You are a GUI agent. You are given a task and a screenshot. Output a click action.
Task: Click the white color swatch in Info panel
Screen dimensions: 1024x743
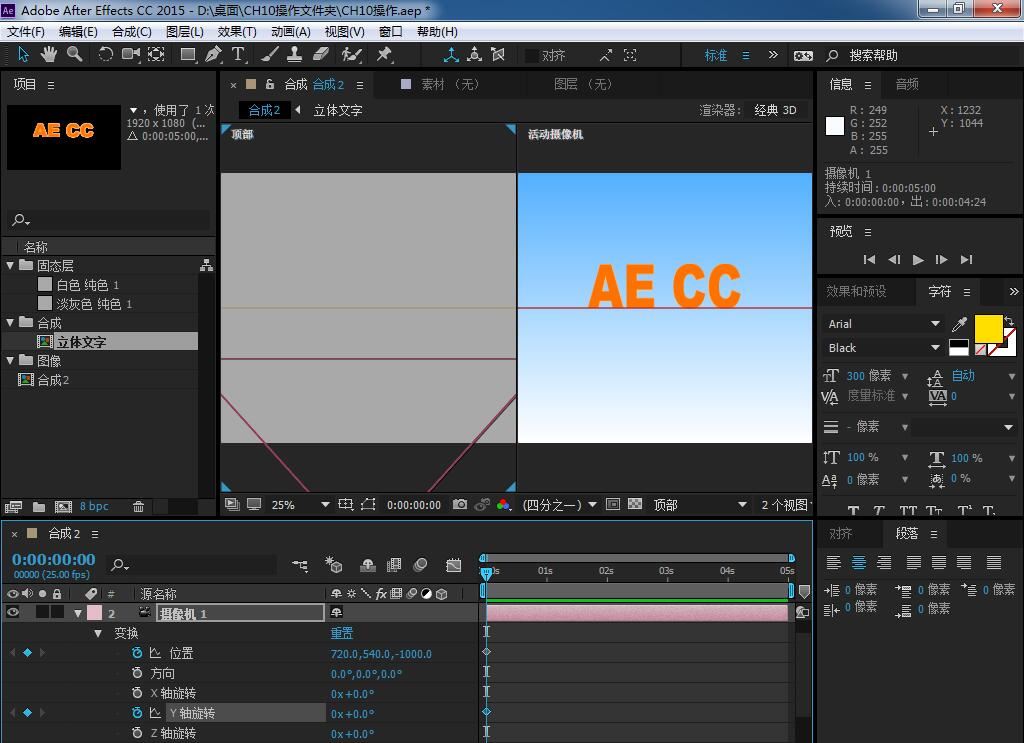point(835,126)
